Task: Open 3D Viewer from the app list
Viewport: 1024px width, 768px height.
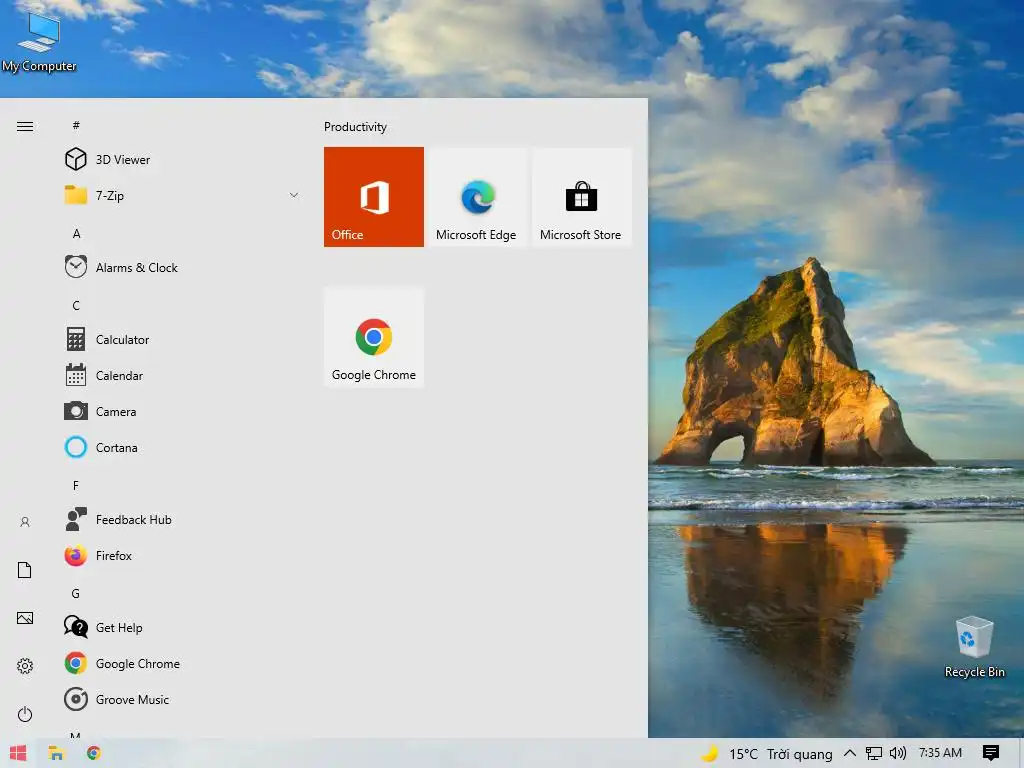Action: [x=182, y=159]
